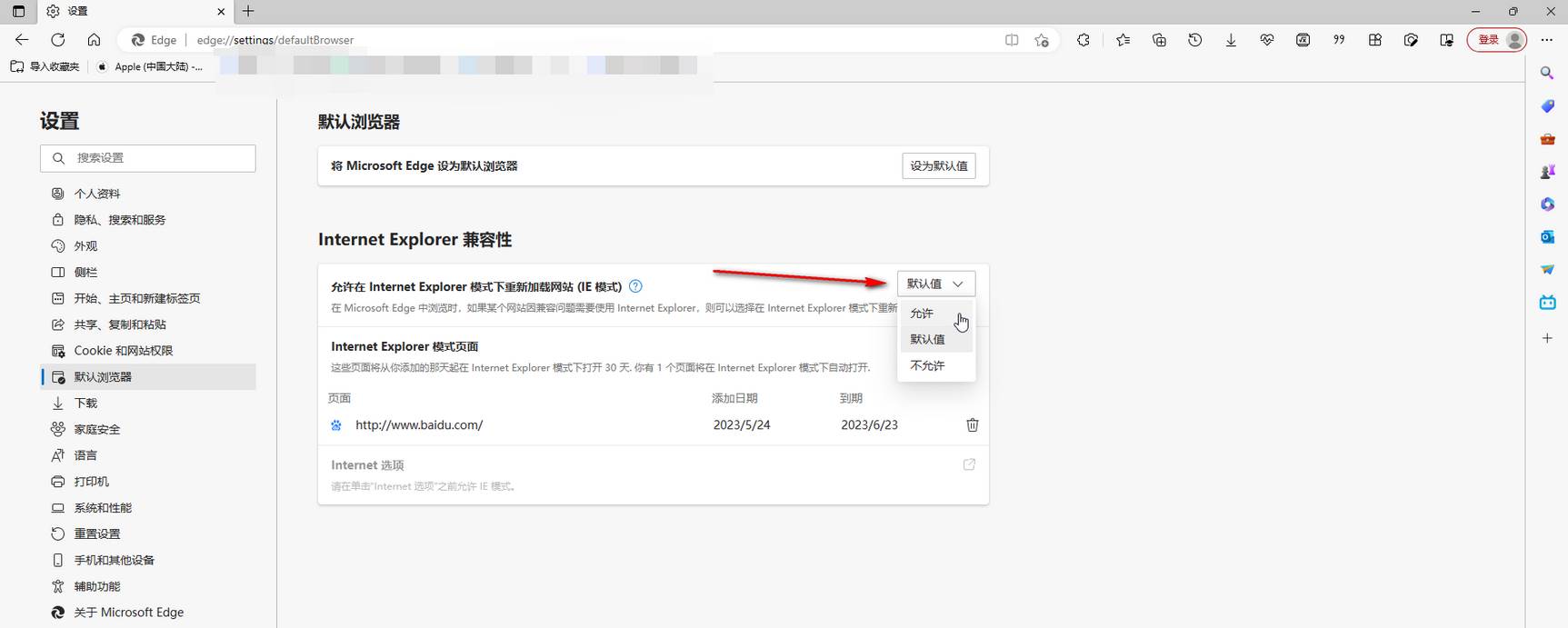Image resolution: width=1568 pixels, height=628 pixels.
Task: Open sidebar Games chess icon
Action: (x=1547, y=172)
